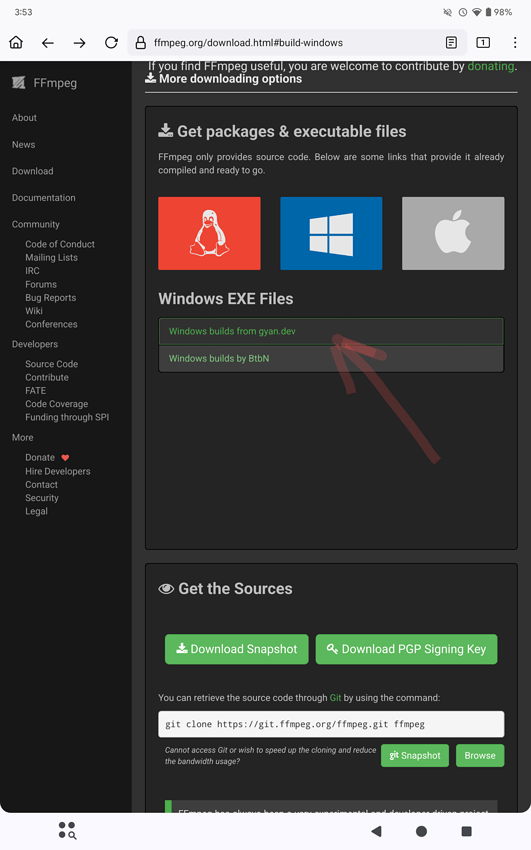This screenshot has width=531, height=850.
Task: Select the Apple macOS packages tile
Action: (x=453, y=233)
